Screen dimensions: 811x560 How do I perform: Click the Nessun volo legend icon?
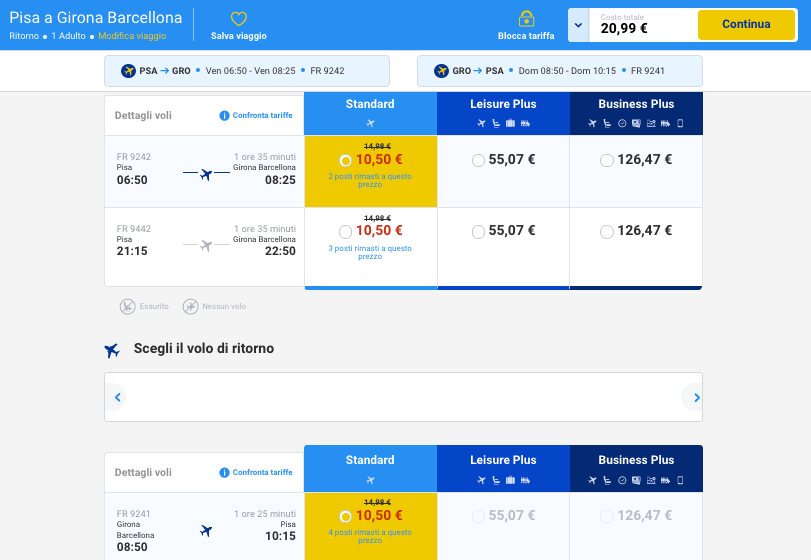click(190, 307)
